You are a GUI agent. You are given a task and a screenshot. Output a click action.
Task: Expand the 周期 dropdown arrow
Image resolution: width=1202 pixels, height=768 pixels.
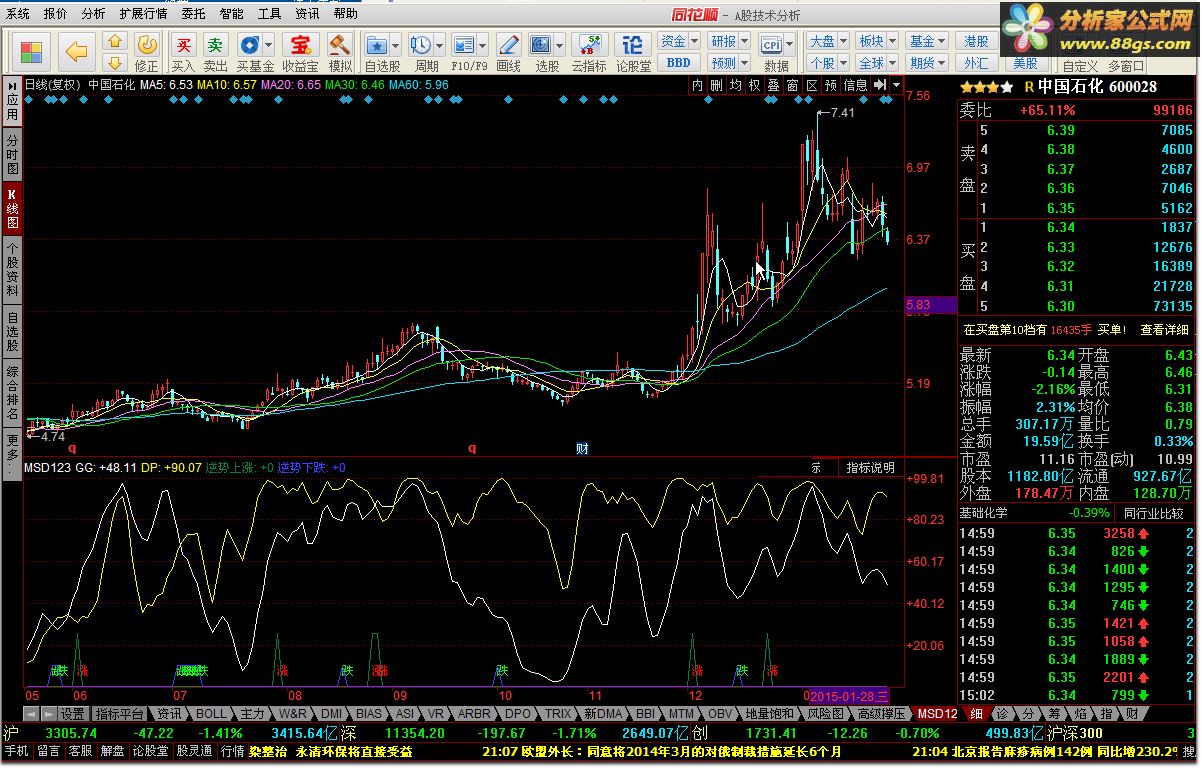point(440,45)
